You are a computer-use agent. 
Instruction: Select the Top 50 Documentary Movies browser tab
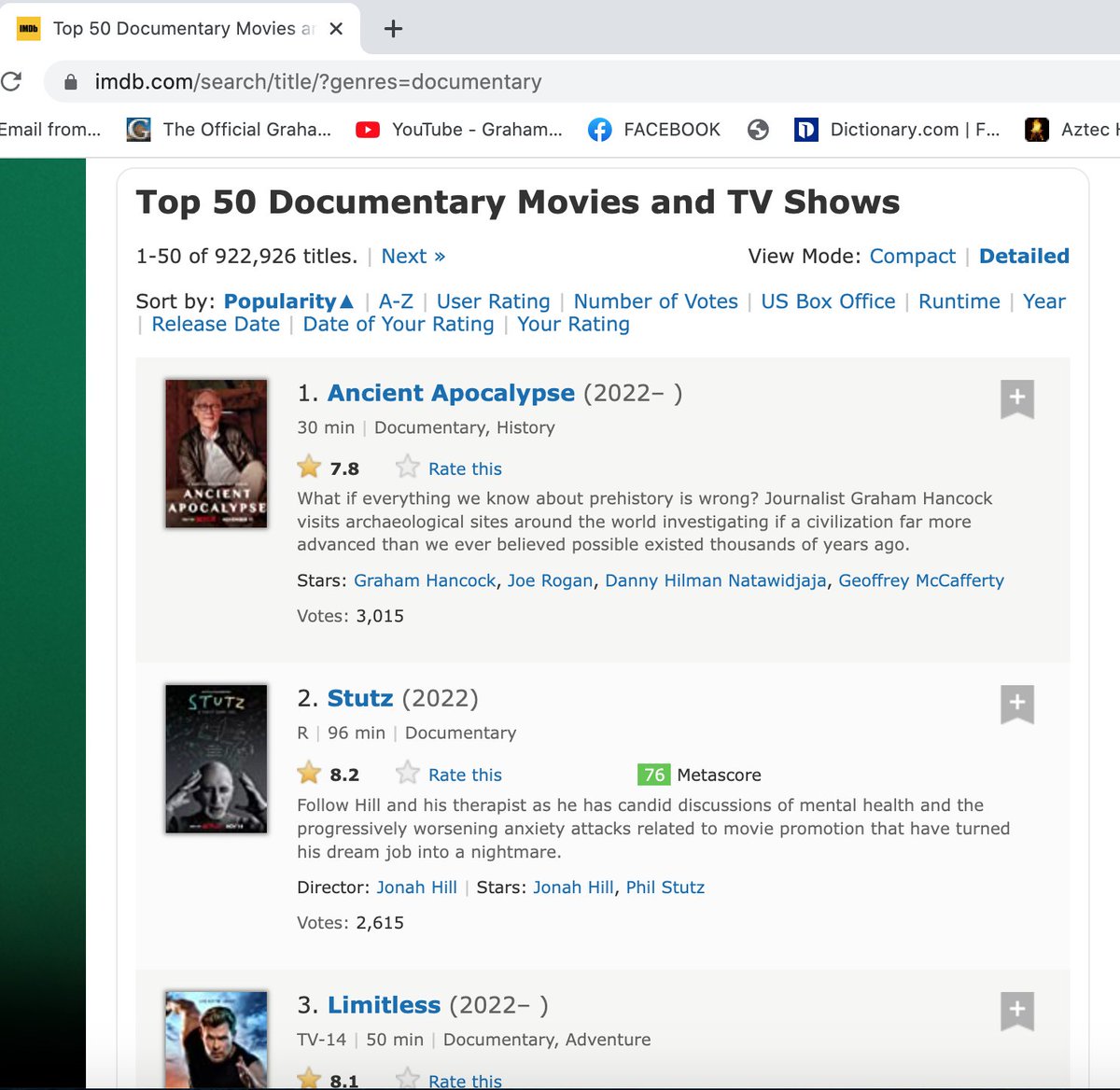click(179, 29)
